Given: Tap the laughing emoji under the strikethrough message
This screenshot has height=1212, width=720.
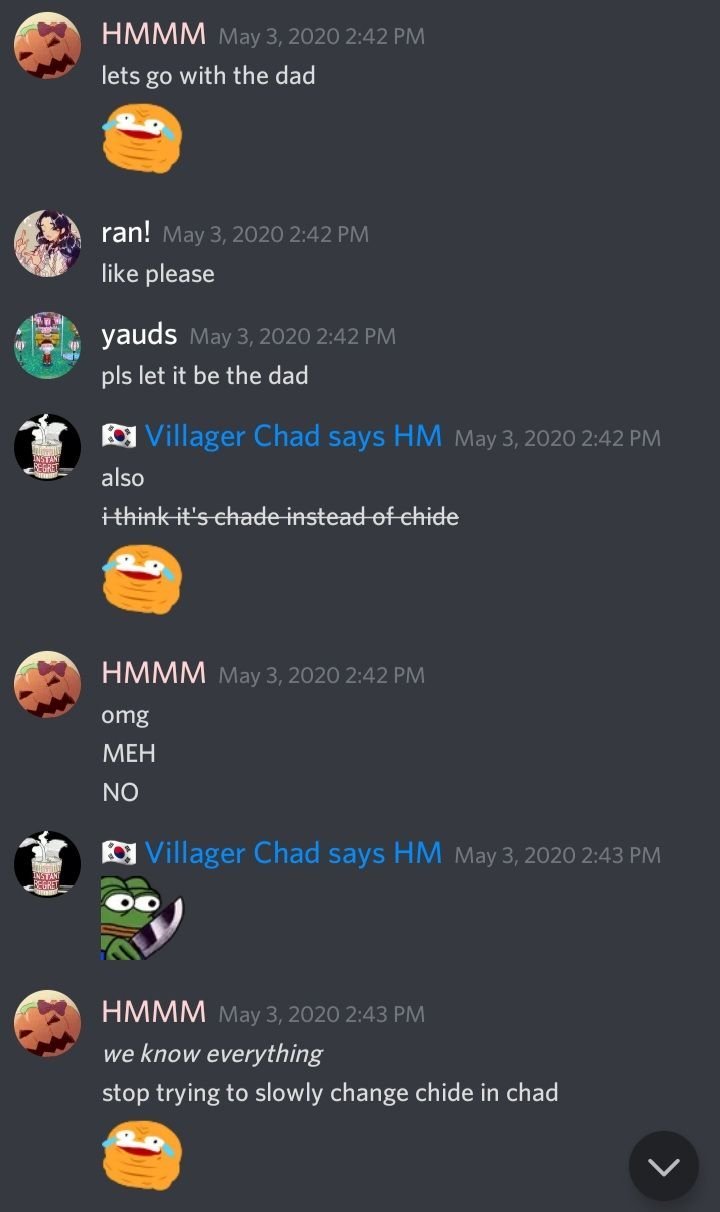Looking at the screenshot, I should point(142,579).
